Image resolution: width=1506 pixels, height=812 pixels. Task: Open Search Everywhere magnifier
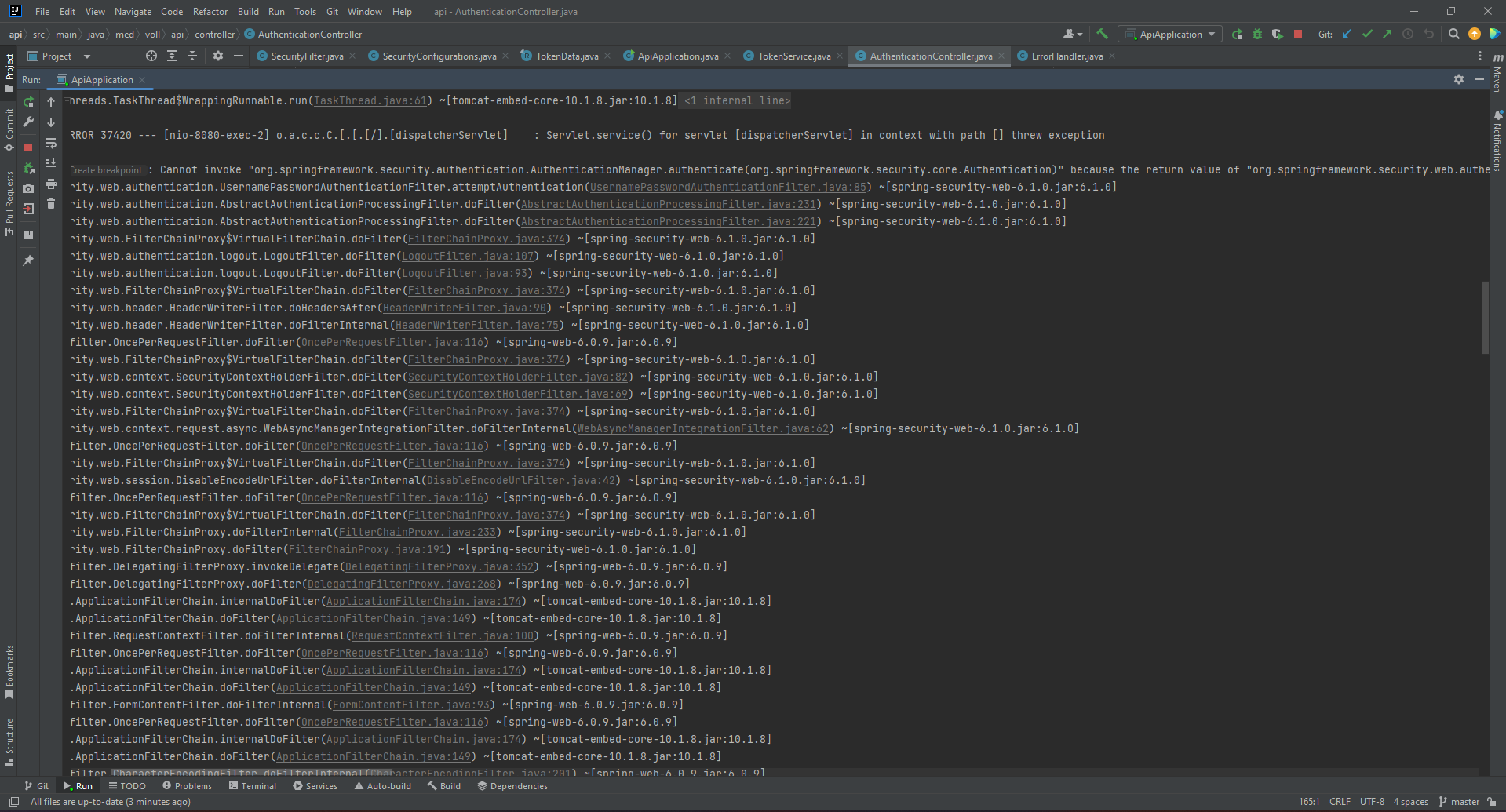click(x=1453, y=34)
